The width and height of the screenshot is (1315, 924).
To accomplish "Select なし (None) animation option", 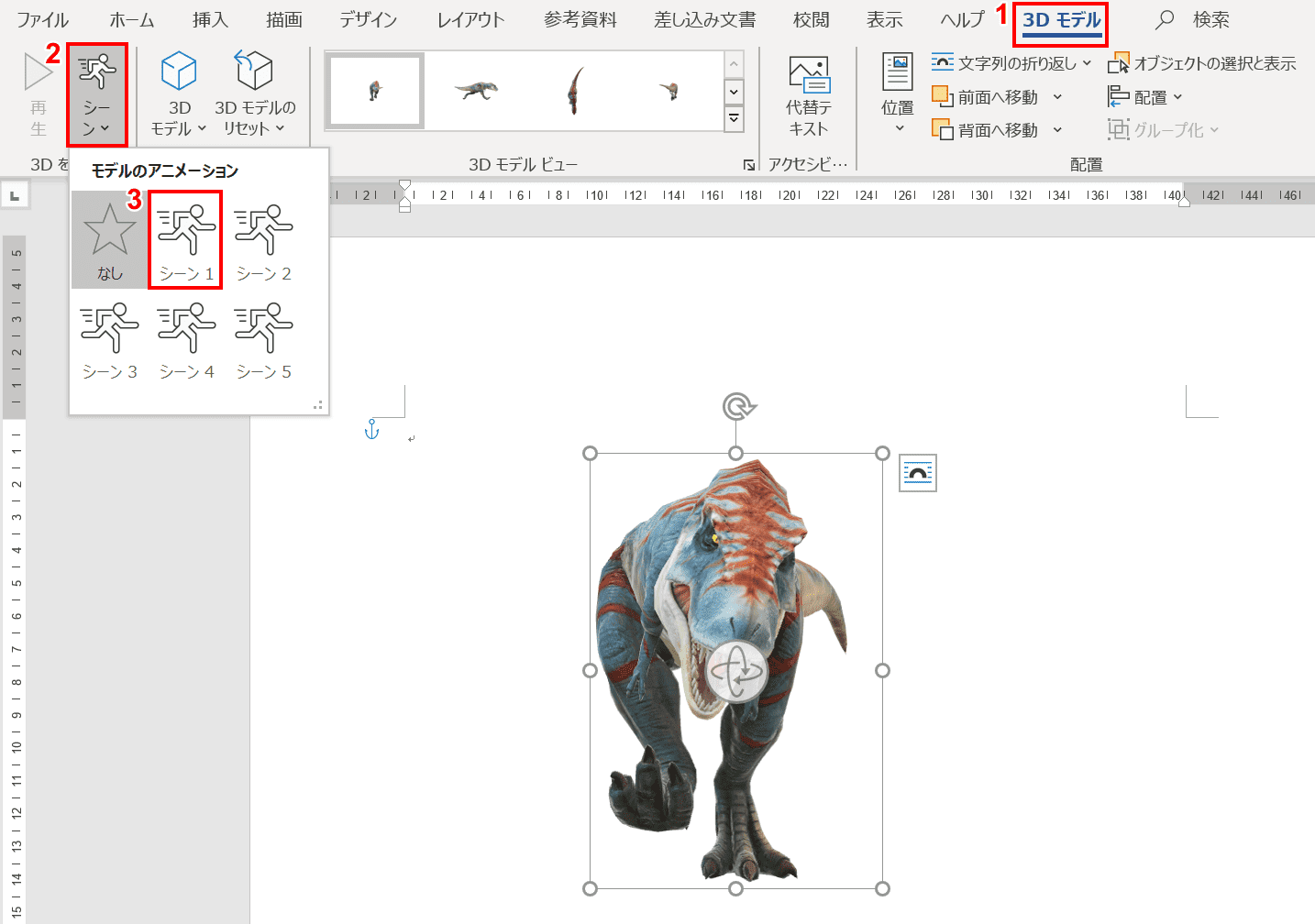I will [x=109, y=240].
